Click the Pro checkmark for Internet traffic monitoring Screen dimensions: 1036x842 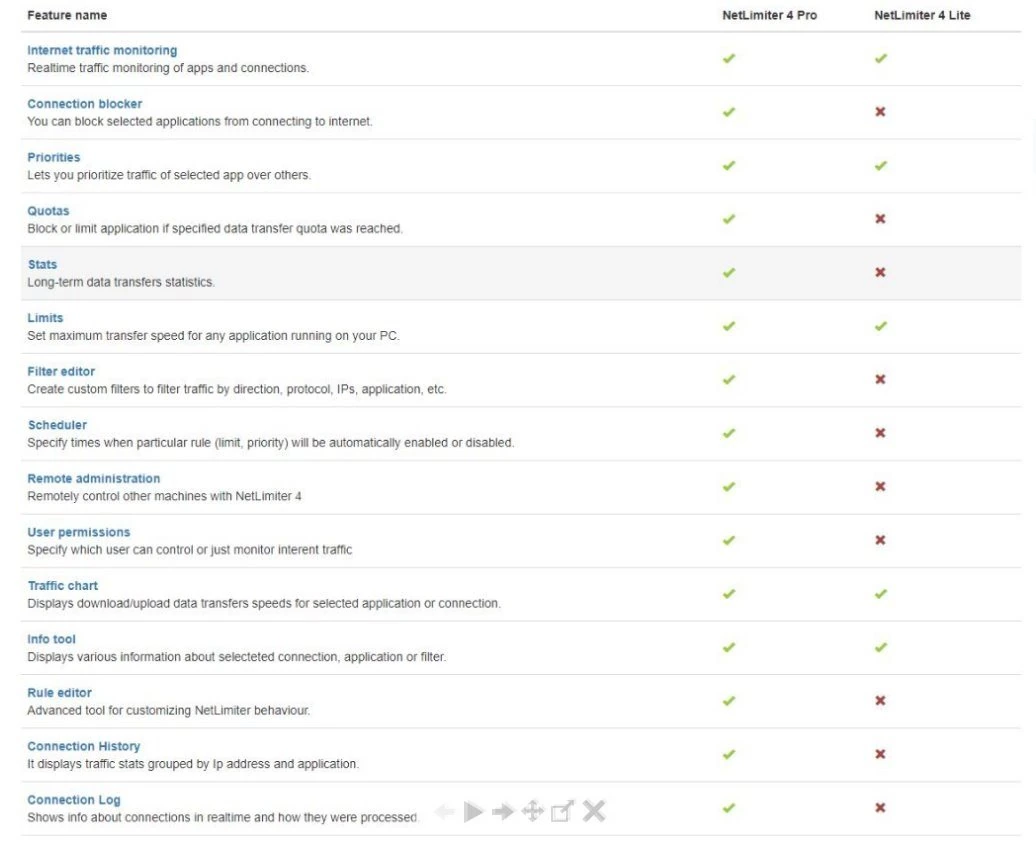coord(729,58)
